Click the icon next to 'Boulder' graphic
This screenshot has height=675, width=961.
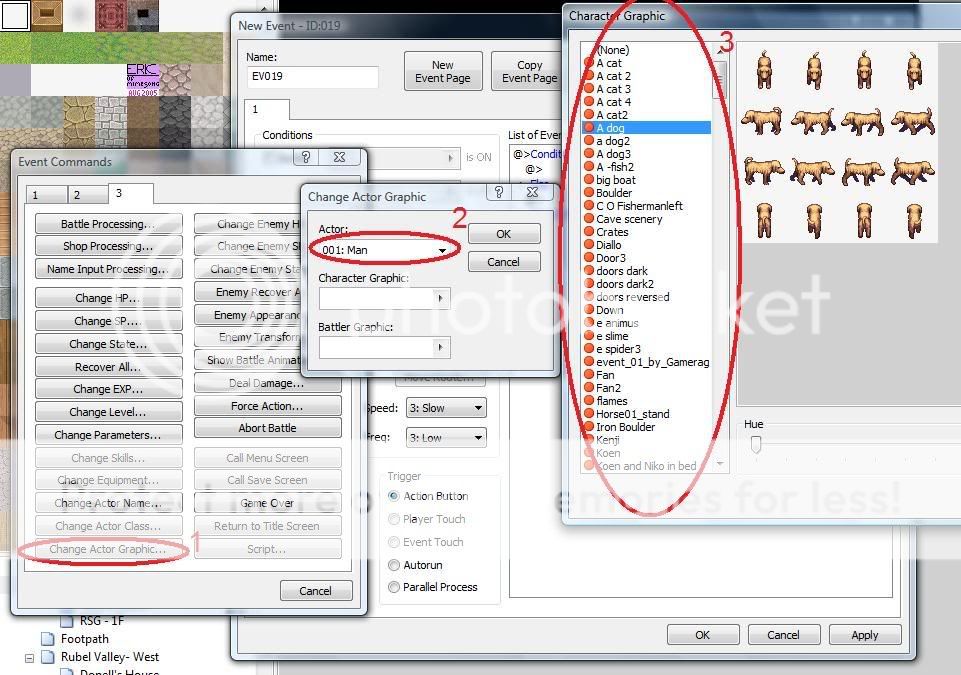tap(589, 193)
